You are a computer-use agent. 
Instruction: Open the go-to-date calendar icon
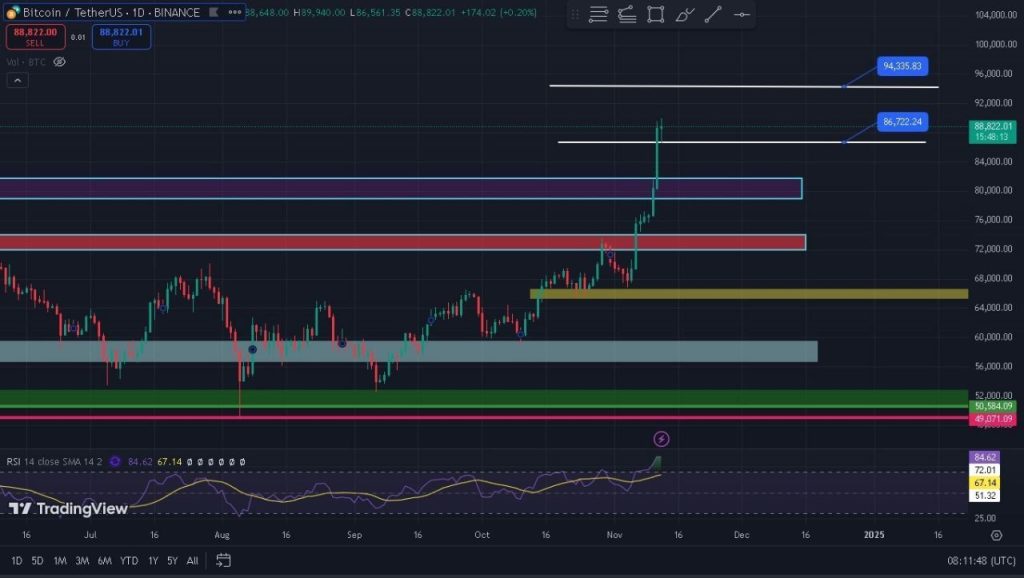pos(223,560)
